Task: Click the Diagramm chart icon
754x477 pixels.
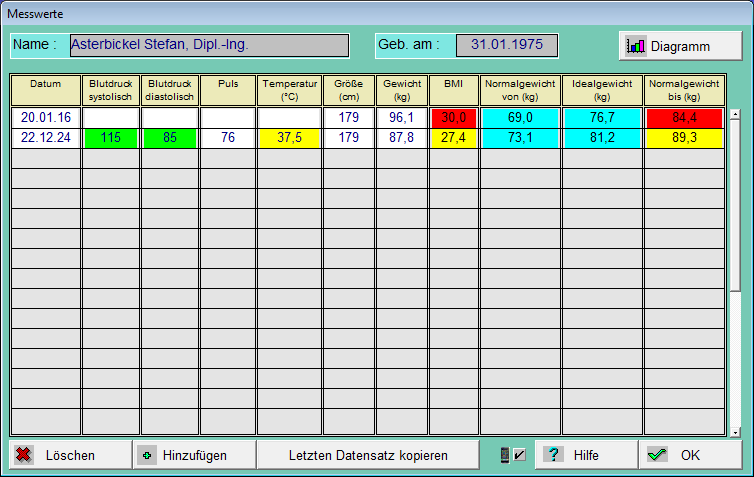Action: coord(636,46)
